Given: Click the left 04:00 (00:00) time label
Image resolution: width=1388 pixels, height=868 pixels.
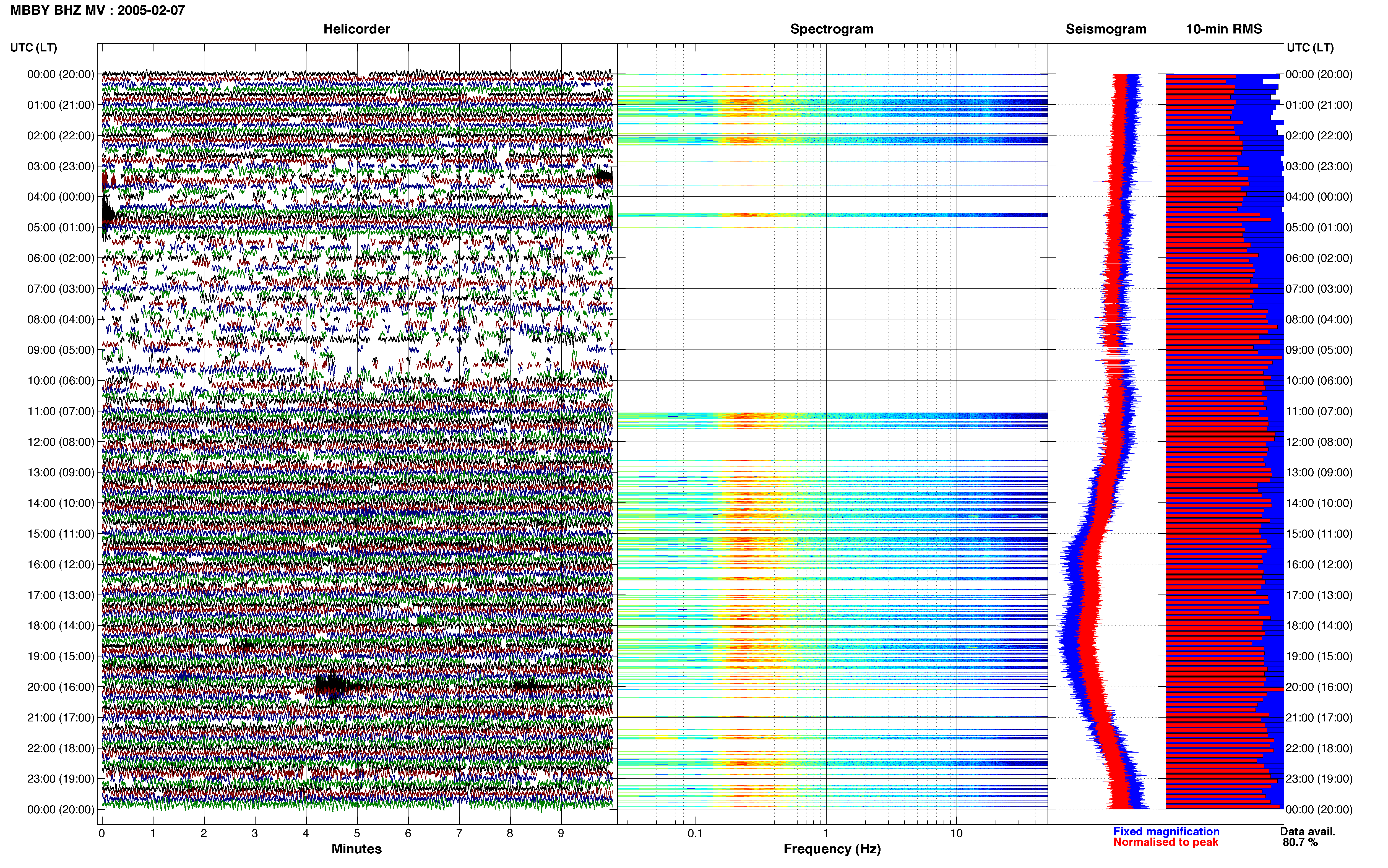Looking at the screenshot, I should [61, 197].
